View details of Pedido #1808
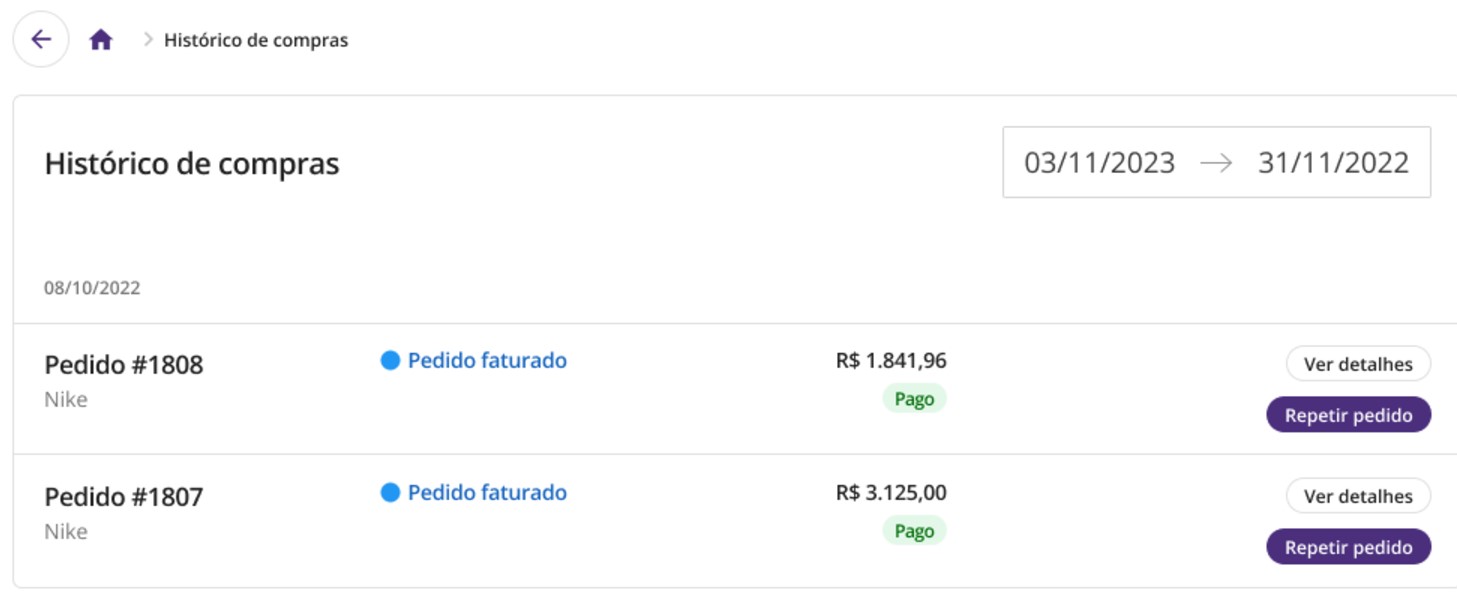 1358,364
